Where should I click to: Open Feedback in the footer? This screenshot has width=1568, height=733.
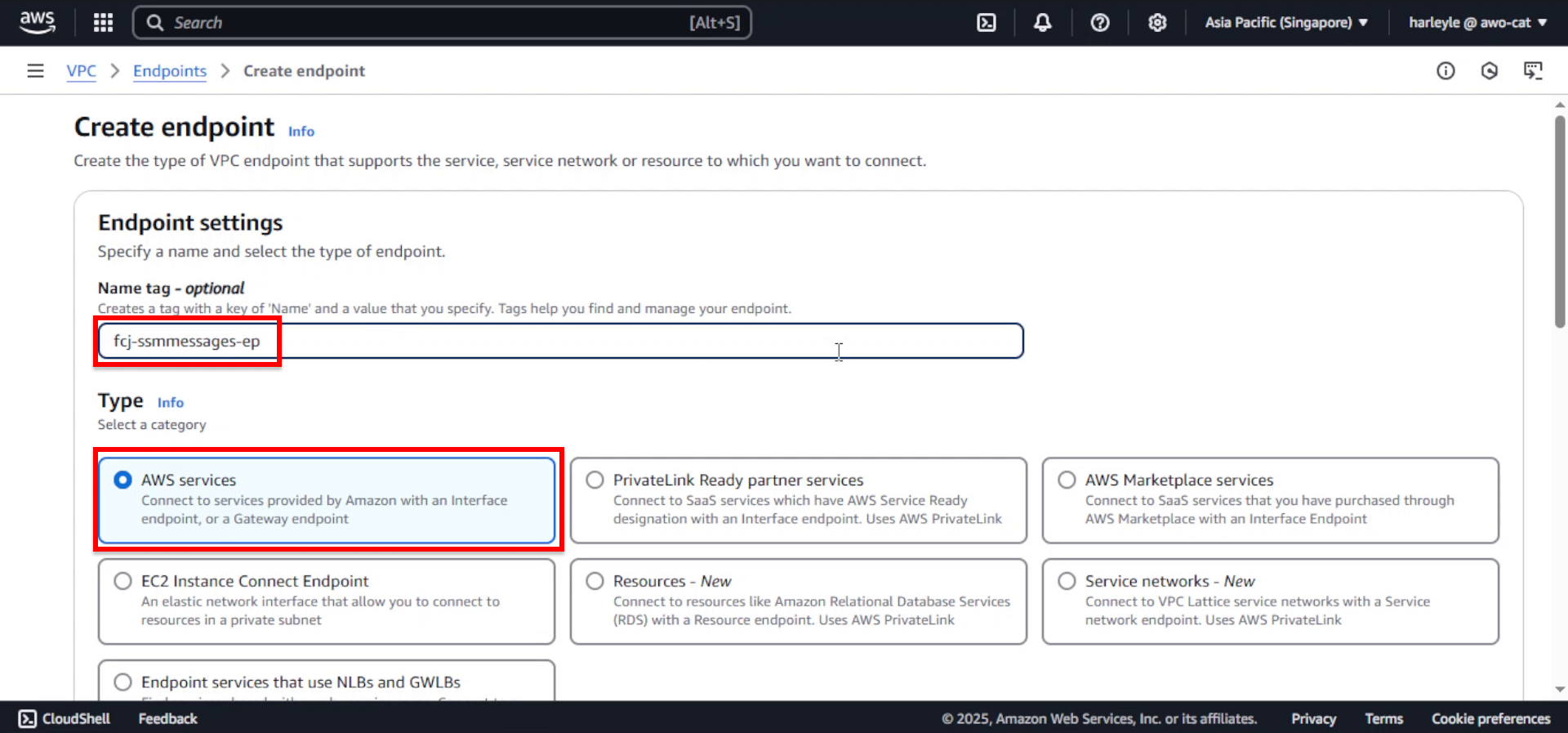pyautogui.click(x=167, y=718)
